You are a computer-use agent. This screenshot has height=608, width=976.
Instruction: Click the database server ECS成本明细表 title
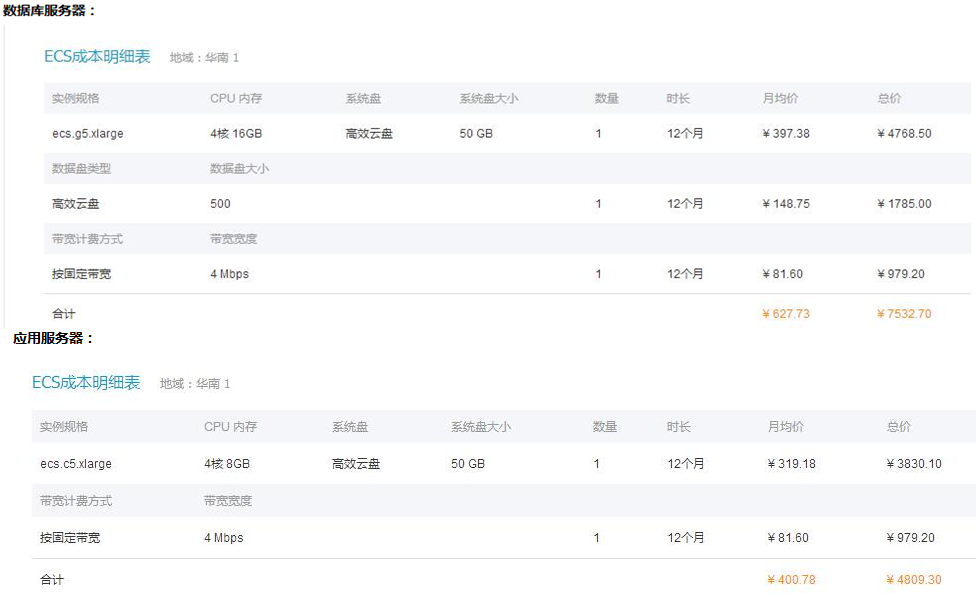point(97,57)
